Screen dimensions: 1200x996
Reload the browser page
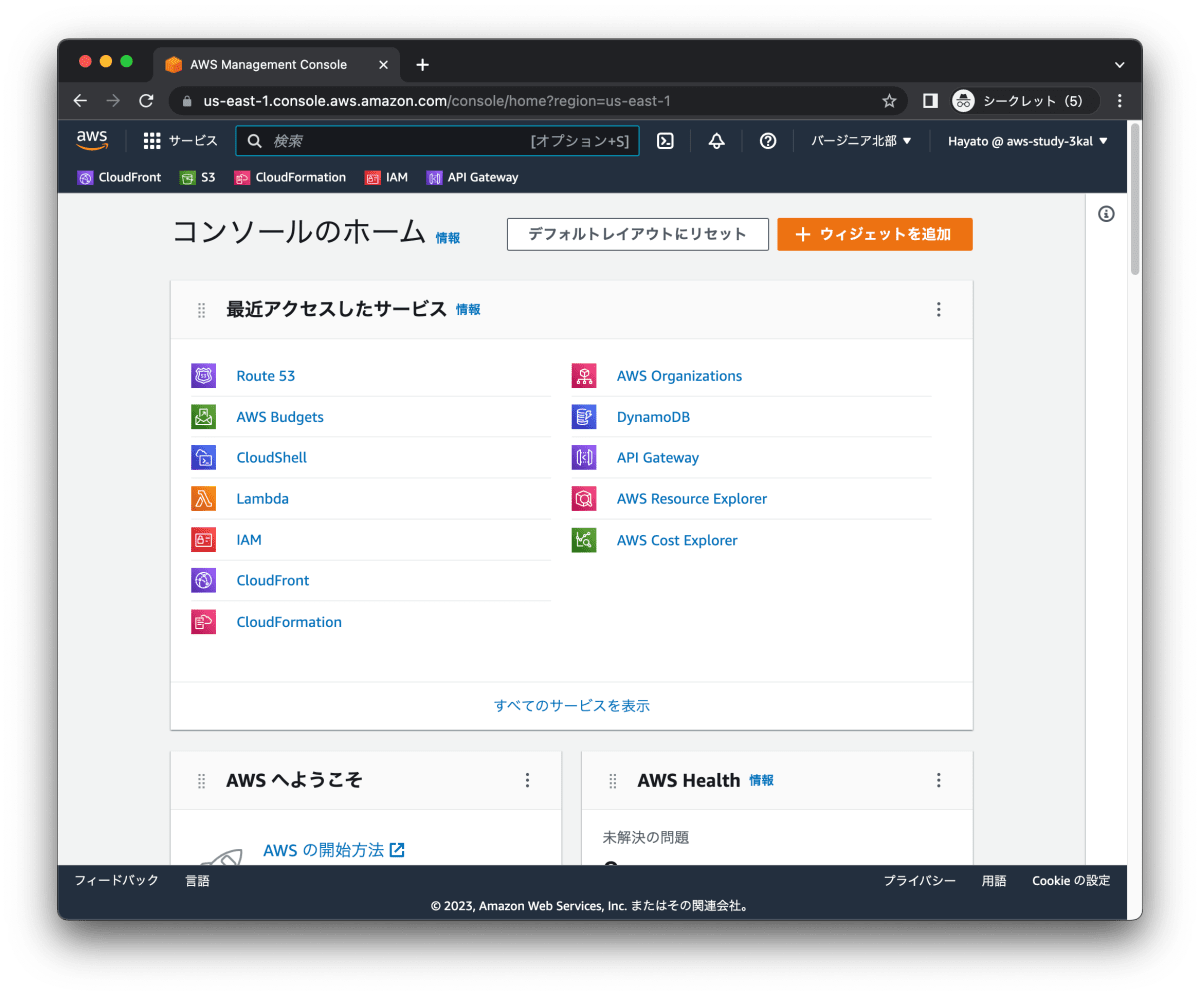tap(146, 101)
